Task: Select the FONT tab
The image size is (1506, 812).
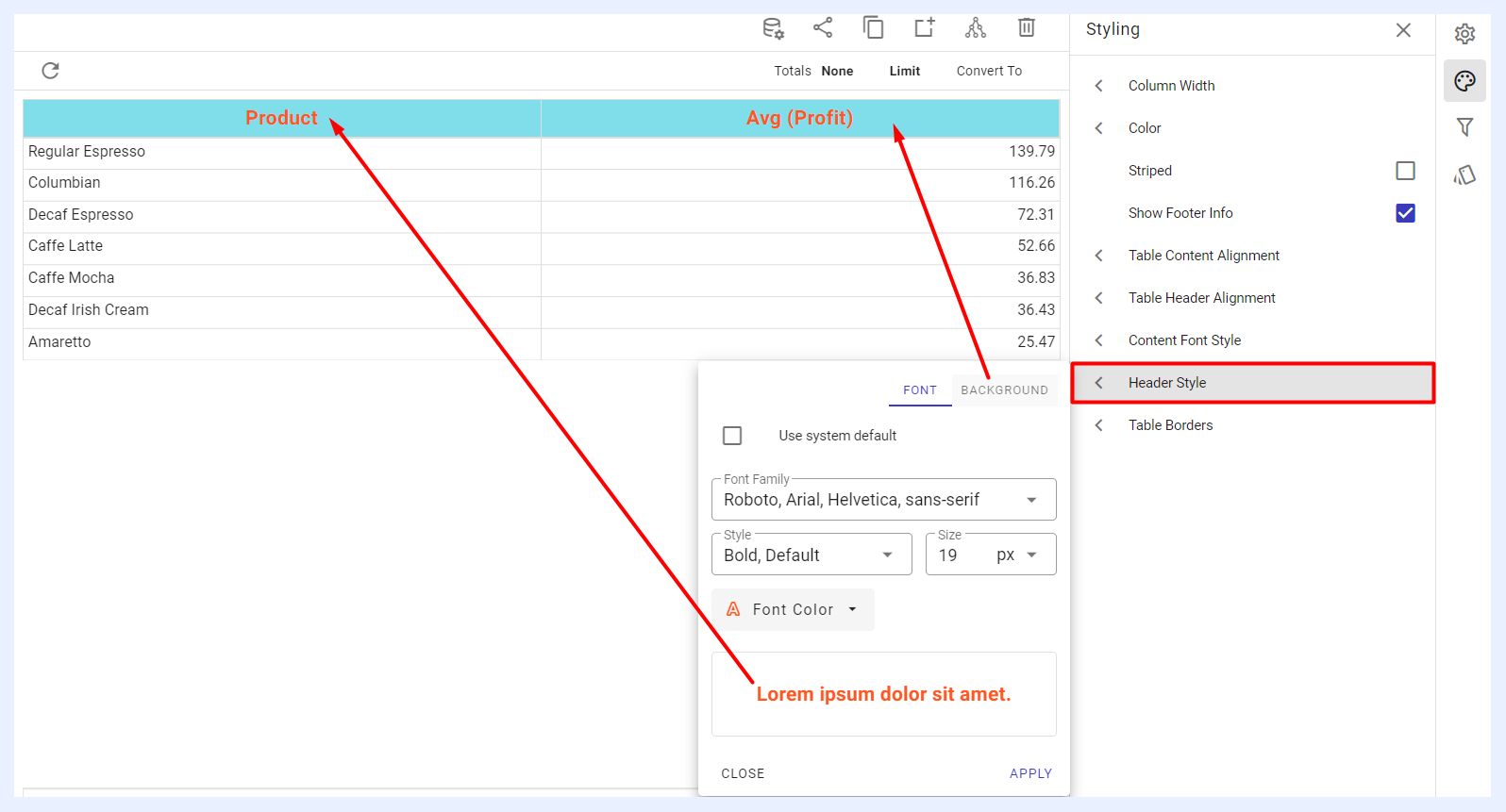Action: (x=920, y=390)
